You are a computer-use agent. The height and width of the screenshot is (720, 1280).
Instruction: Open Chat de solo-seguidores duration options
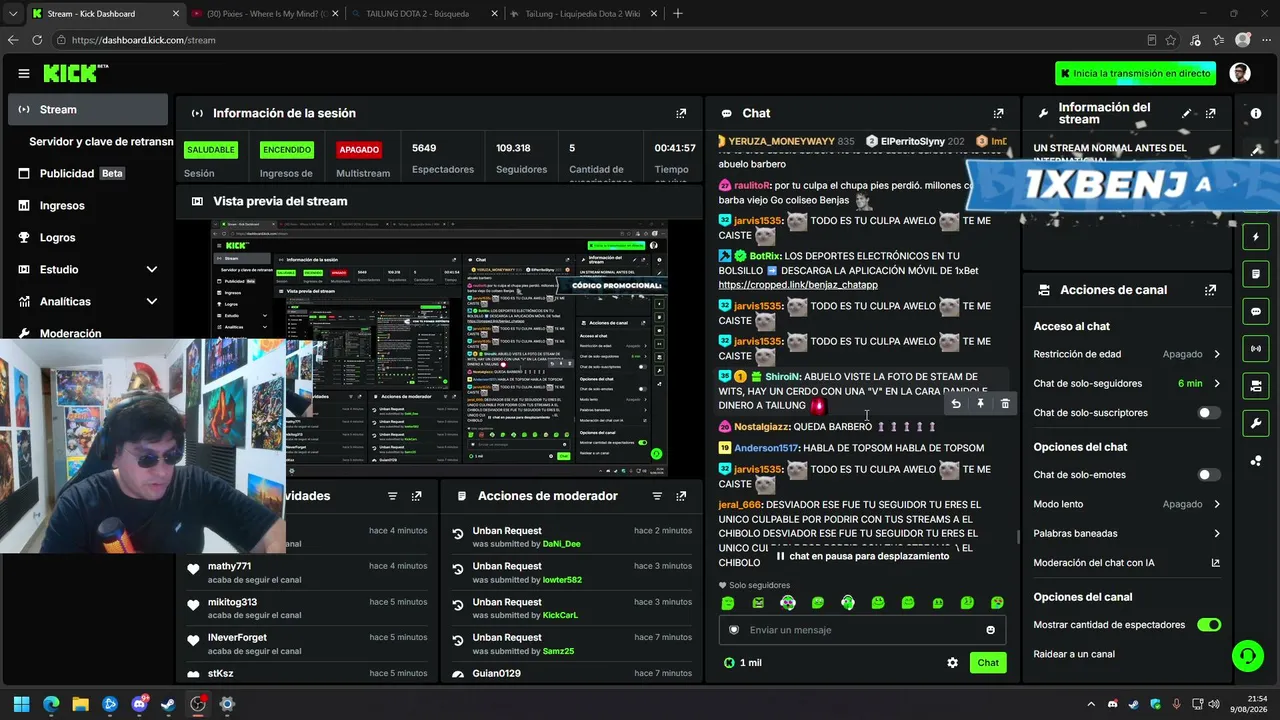pos(1127,384)
